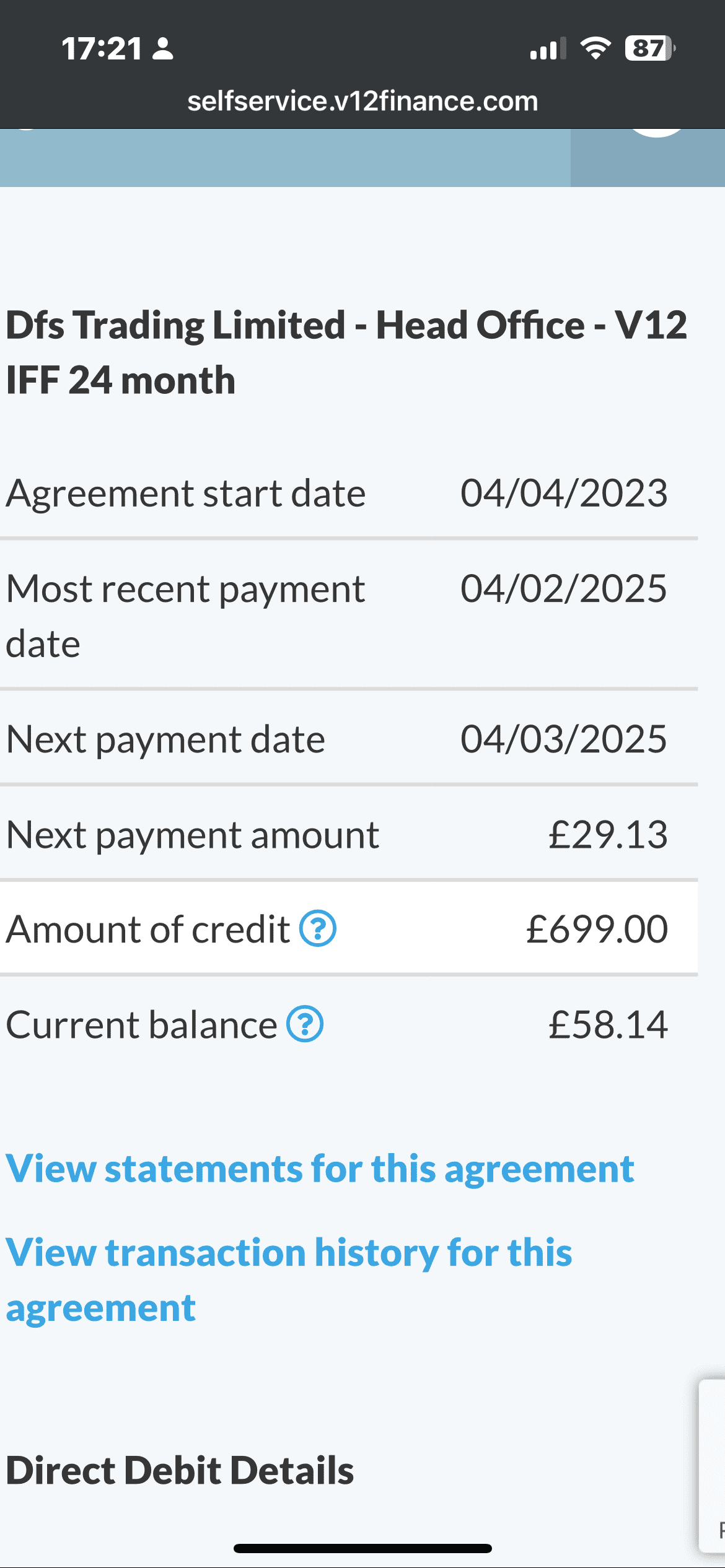
Task: Tap the Dfs Trading Limited agreement heading
Action: (x=347, y=352)
